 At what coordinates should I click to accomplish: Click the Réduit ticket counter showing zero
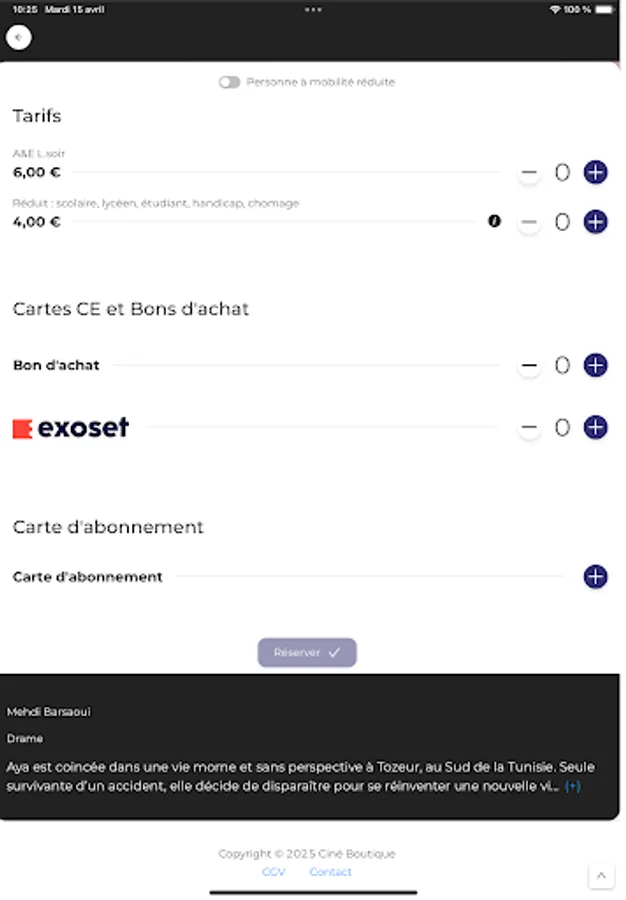point(562,222)
